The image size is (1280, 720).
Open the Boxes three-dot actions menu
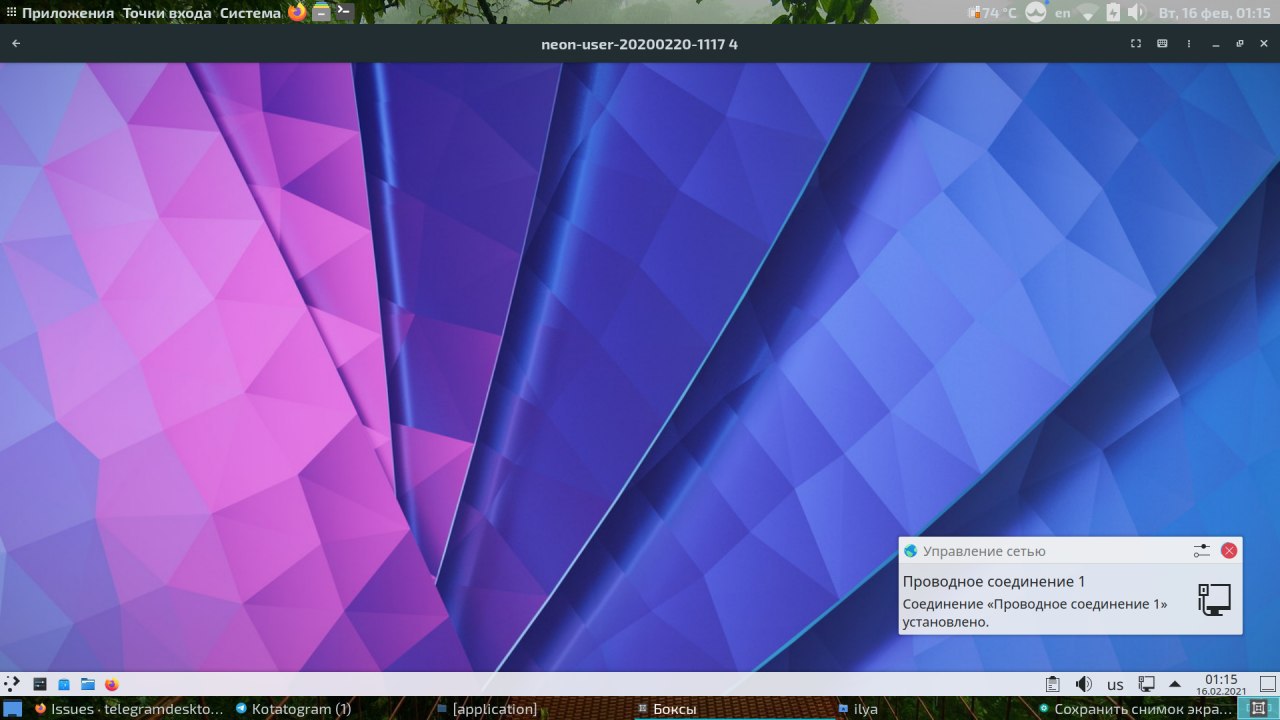pyautogui.click(x=1188, y=44)
